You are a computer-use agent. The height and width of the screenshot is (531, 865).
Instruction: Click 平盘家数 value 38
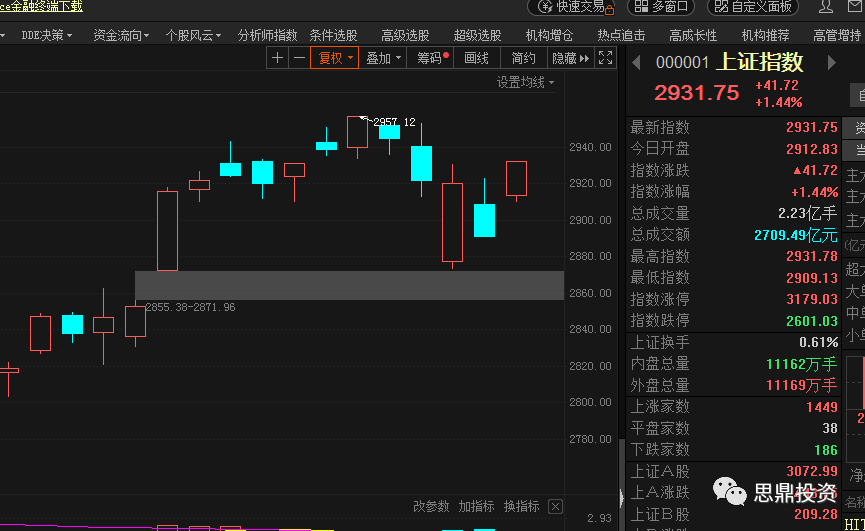coord(830,428)
